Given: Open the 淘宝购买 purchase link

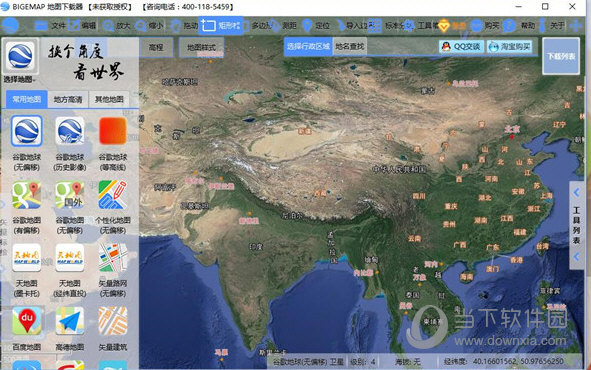Looking at the screenshot, I should click(510, 47).
